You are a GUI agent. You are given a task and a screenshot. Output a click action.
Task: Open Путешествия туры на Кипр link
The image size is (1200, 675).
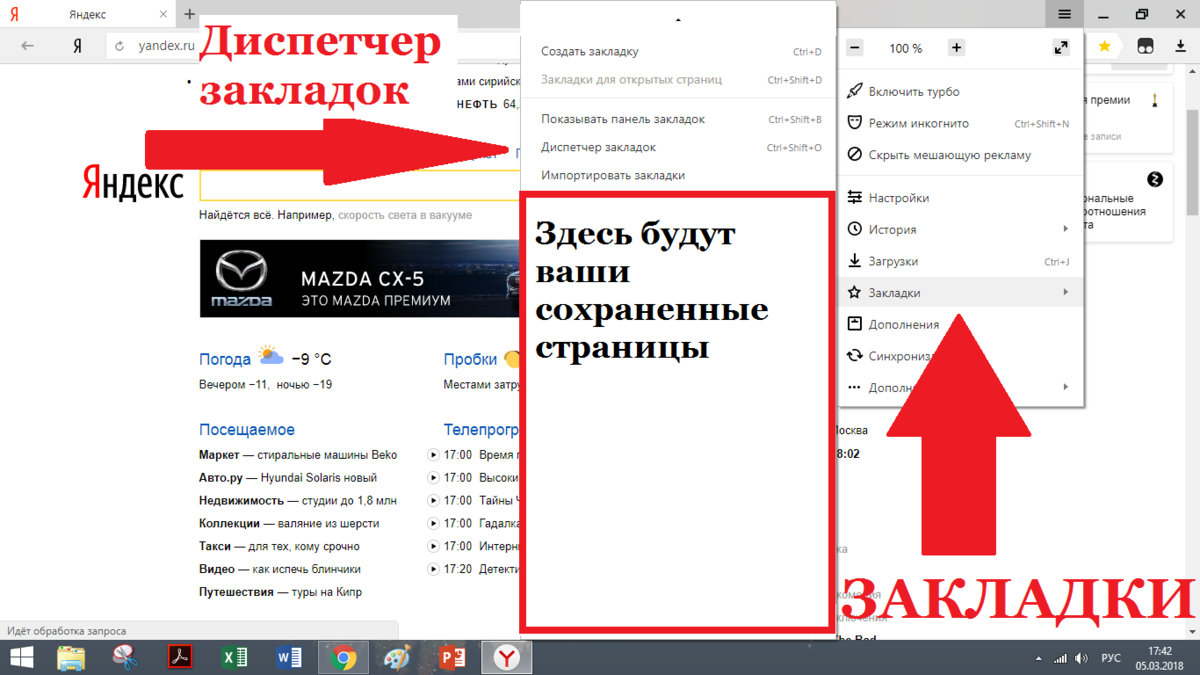(280, 593)
